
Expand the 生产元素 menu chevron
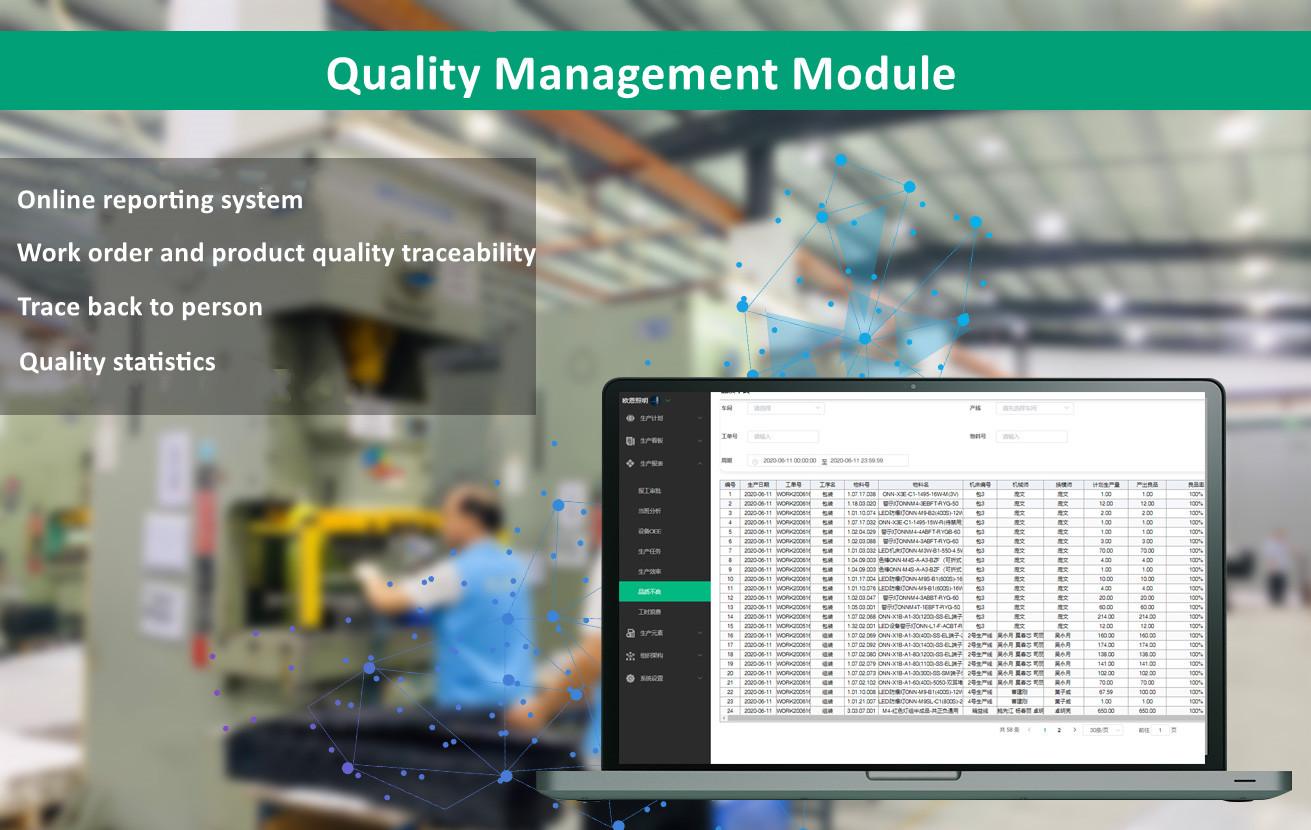tap(699, 633)
